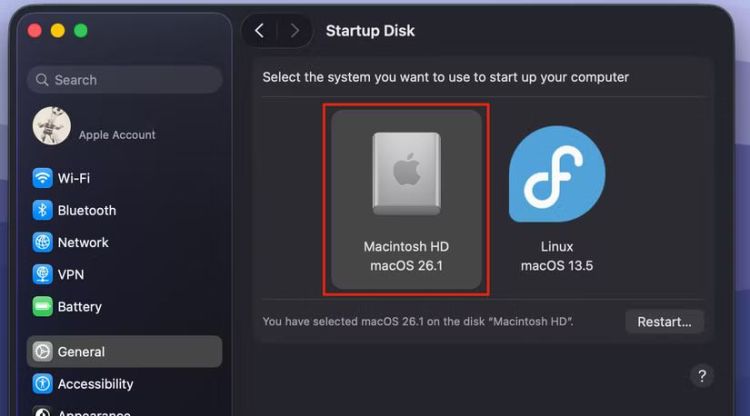Open the Accessibility icon in sidebar
This screenshot has height=416, width=750.
click(x=43, y=384)
